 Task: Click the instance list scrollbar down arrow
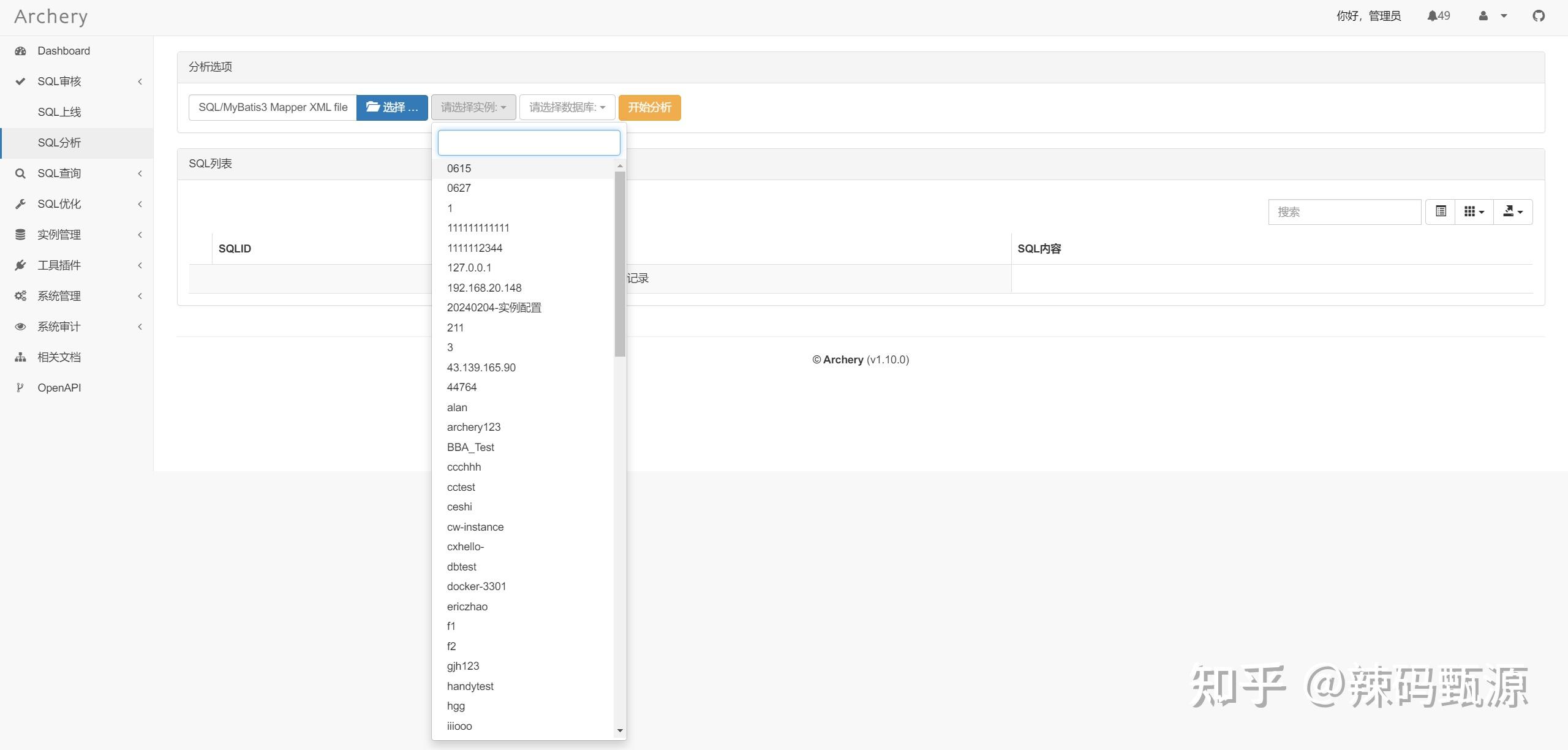point(620,730)
